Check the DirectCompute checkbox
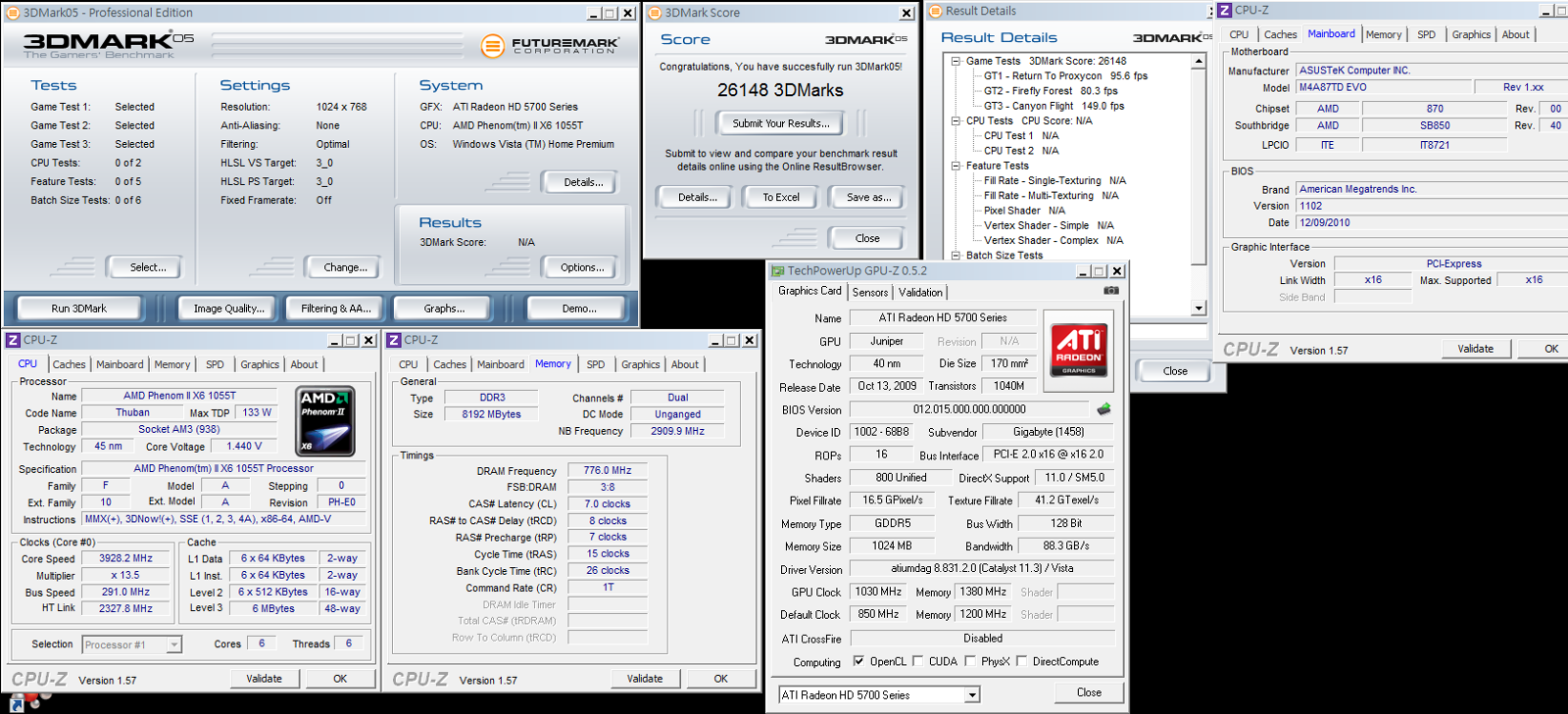Screen dimensions: 1568x714 pyautogui.click(x=1021, y=661)
